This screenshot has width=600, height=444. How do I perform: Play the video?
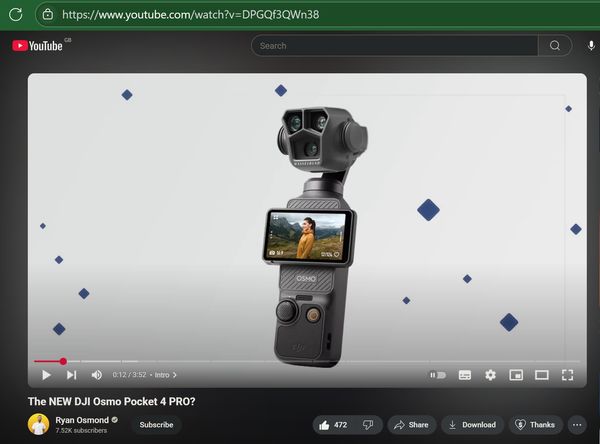click(46, 375)
